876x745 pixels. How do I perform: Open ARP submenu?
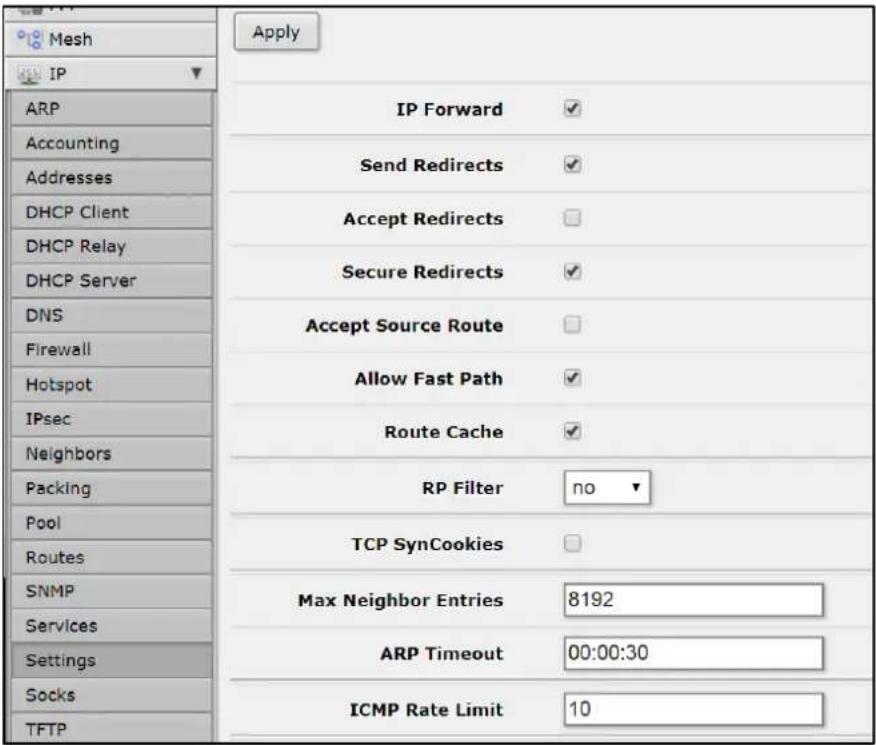click(112, 108)
